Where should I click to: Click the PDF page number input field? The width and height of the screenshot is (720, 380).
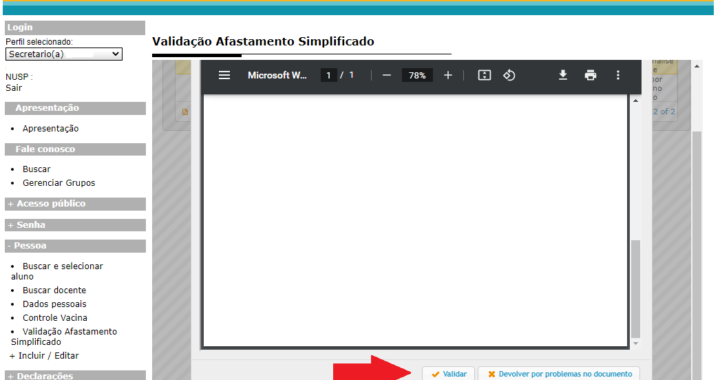[328, 75]
